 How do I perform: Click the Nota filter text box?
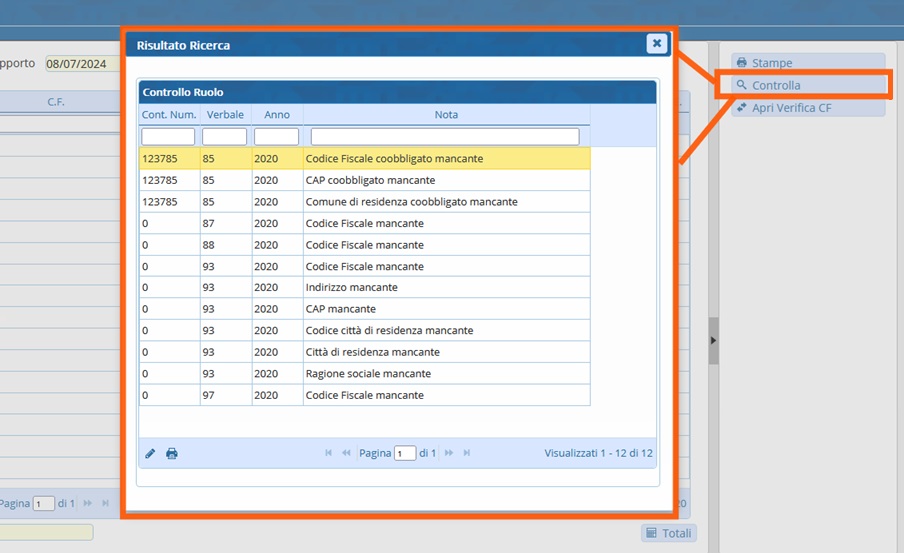click(x=445, y=136)
